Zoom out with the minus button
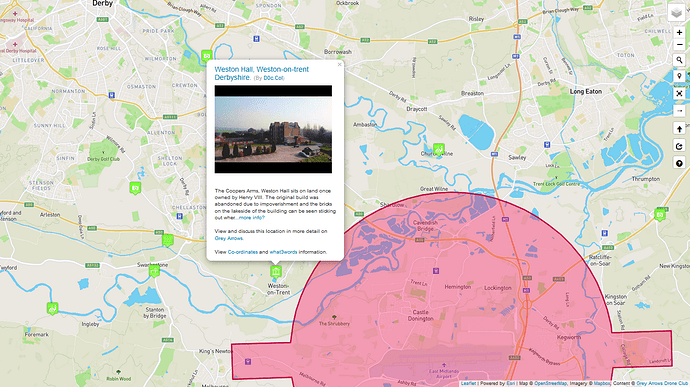The width and height of the screenshot is (690, 387). 679,44
